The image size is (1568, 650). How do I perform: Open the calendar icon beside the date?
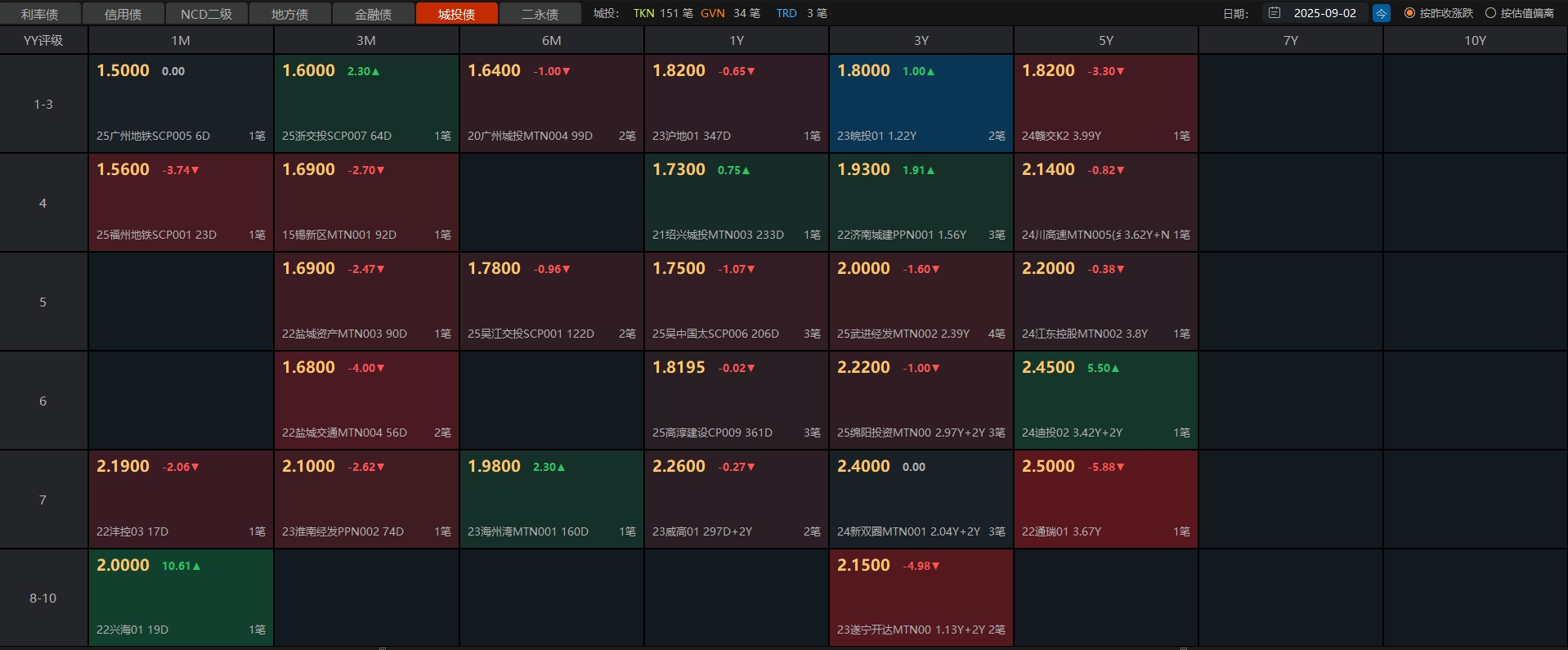[x=1274, y=13]
